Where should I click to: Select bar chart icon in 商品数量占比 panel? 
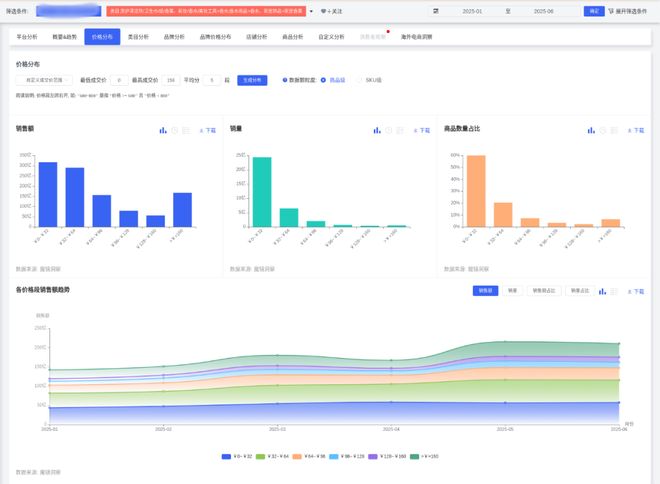pos(591,130)
